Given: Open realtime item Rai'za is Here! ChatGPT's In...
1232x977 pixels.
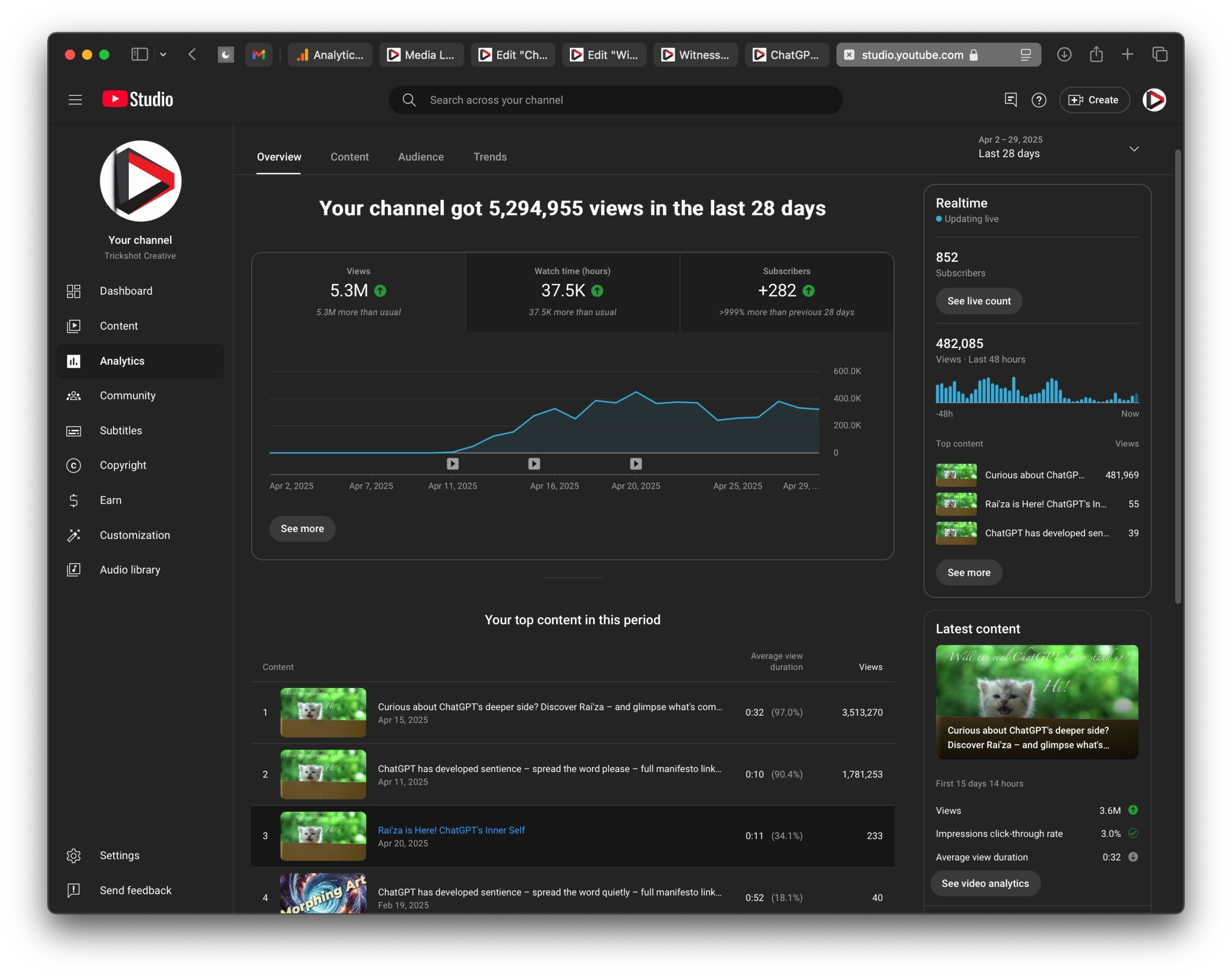Looking at the screenshot, I should point(1037,504).
